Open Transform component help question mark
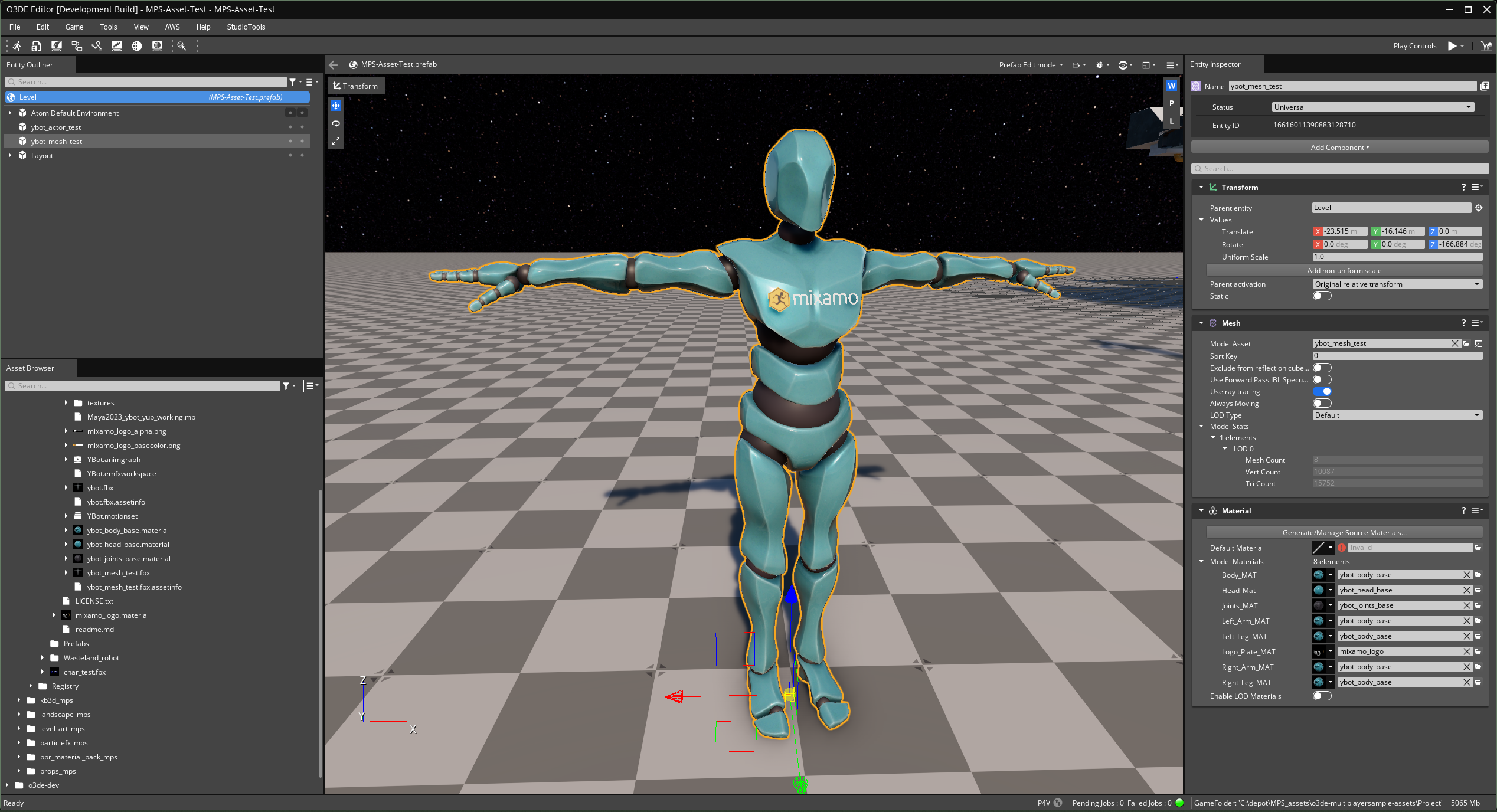Viewport: 1497px width, 812px height. [1463, 187]
